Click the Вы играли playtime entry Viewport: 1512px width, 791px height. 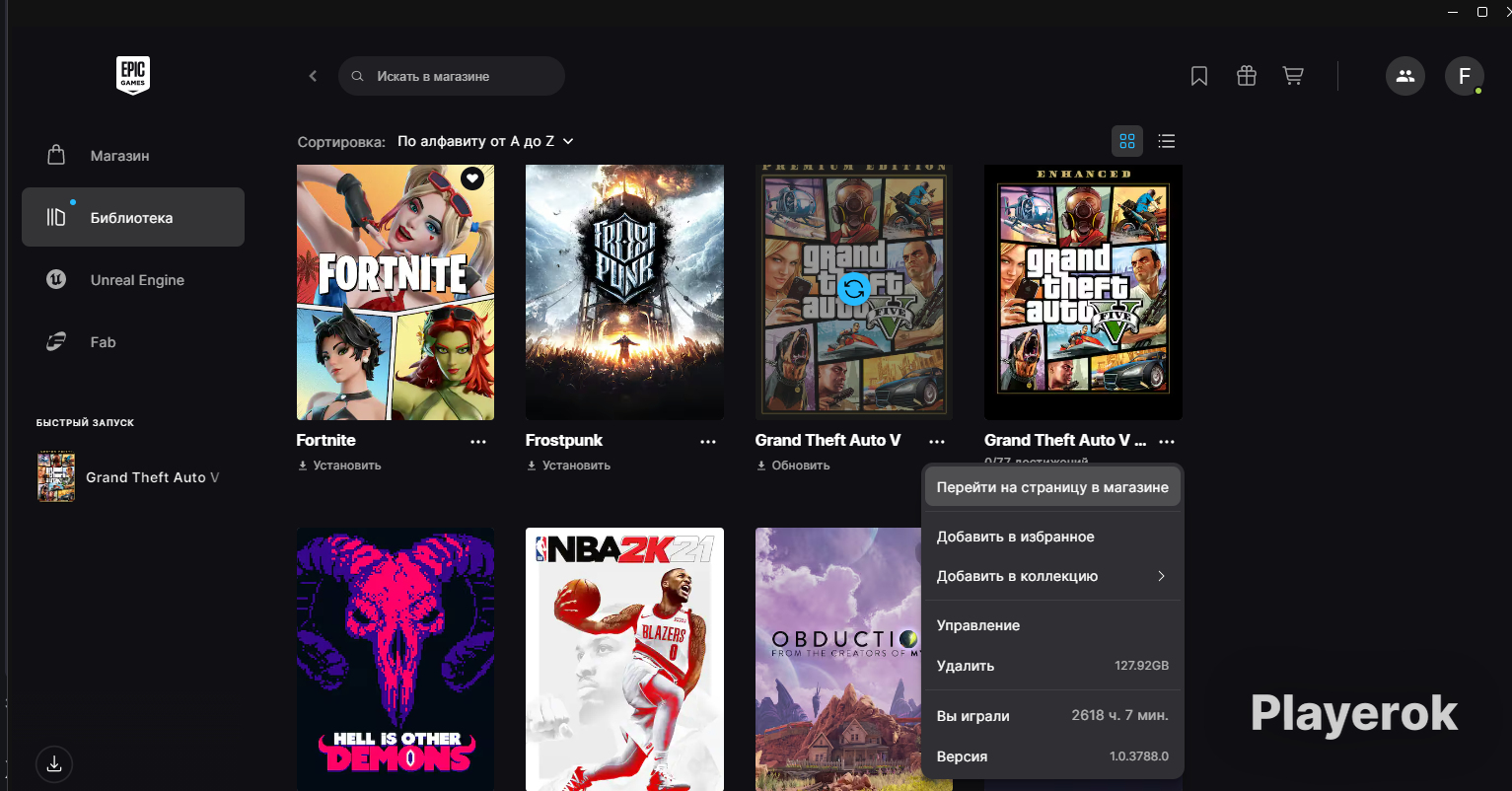tap(1052, 716)
